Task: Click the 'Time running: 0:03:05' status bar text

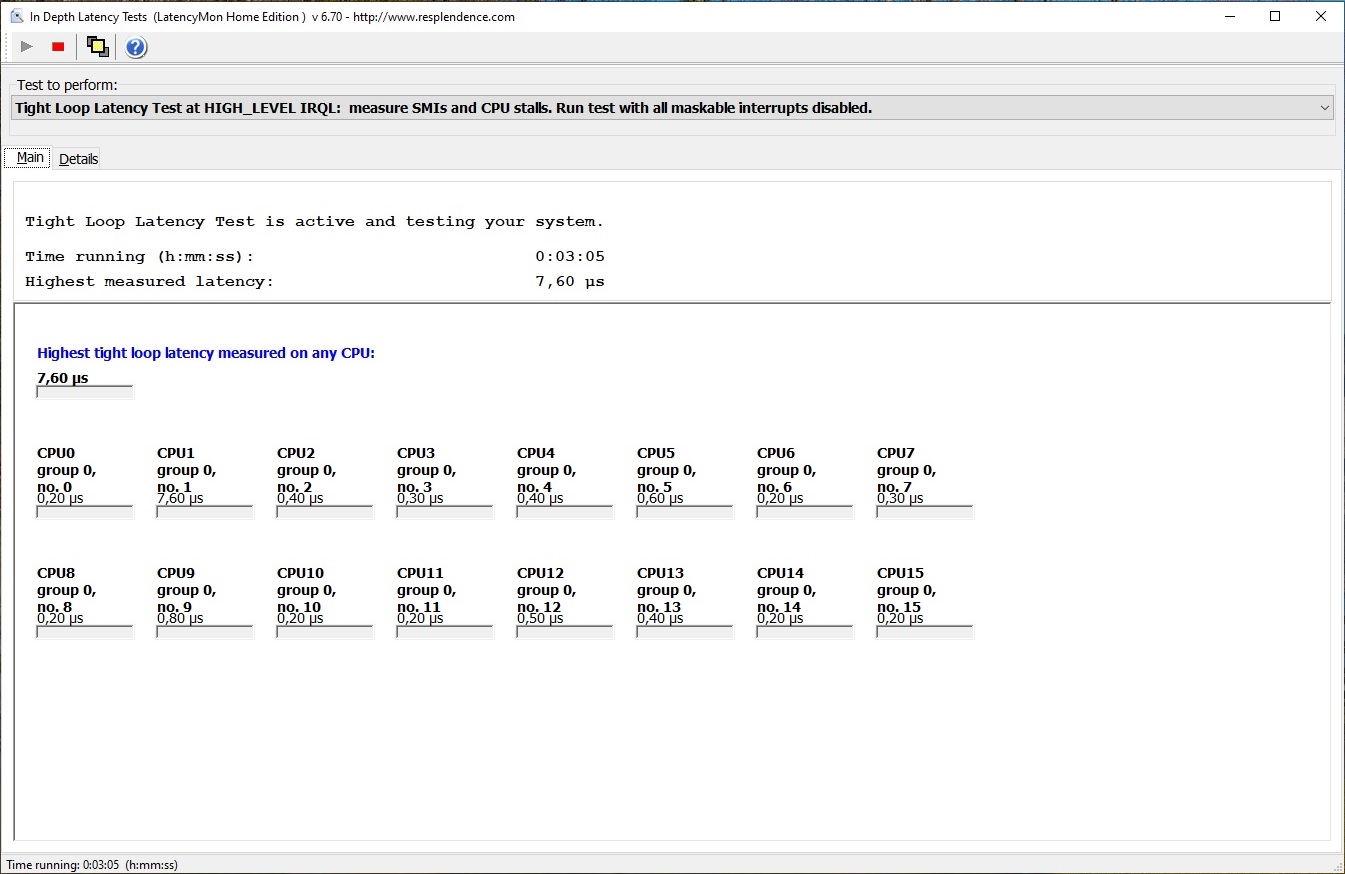Action: coord(92,865)
